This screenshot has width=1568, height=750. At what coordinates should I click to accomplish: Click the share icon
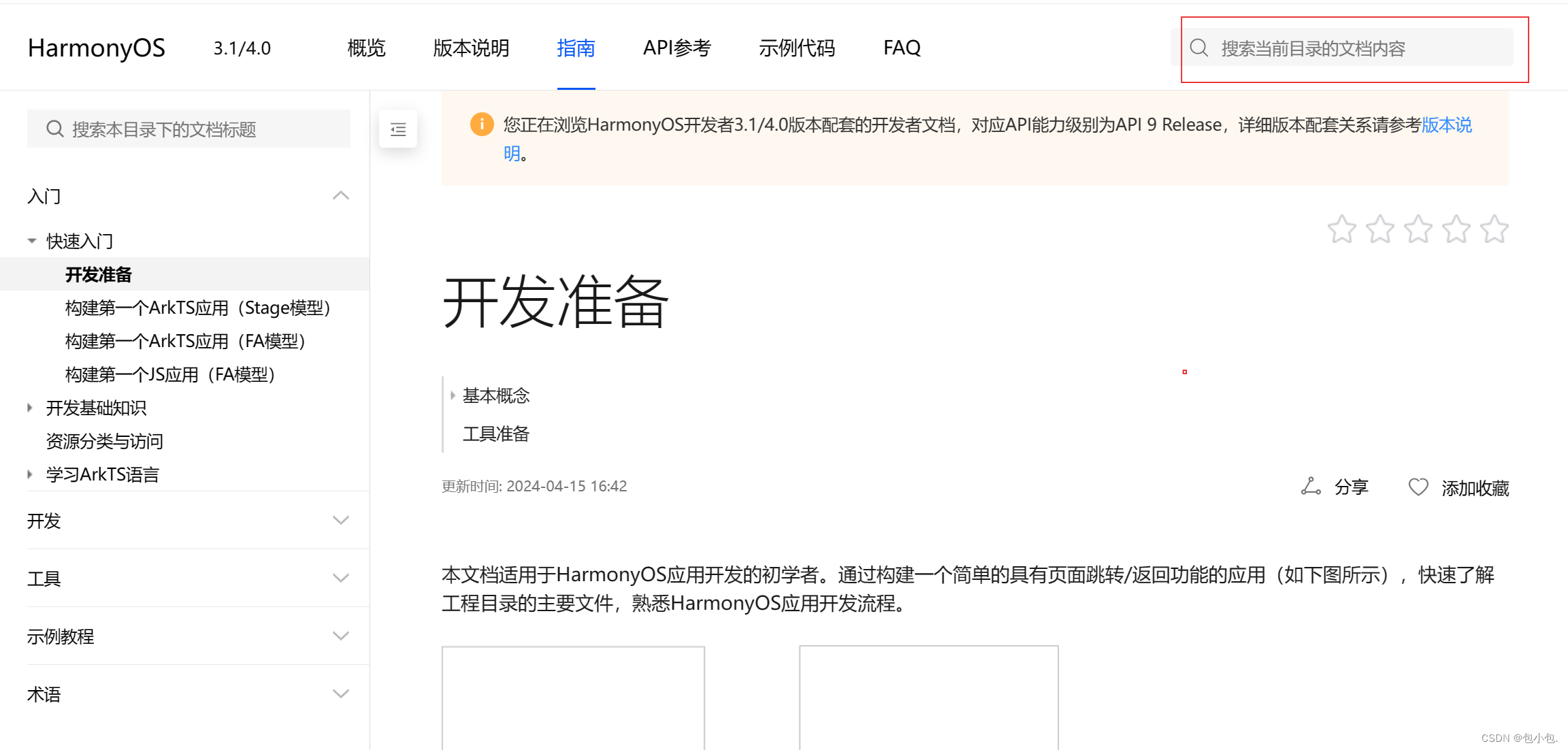point(1310,487)
